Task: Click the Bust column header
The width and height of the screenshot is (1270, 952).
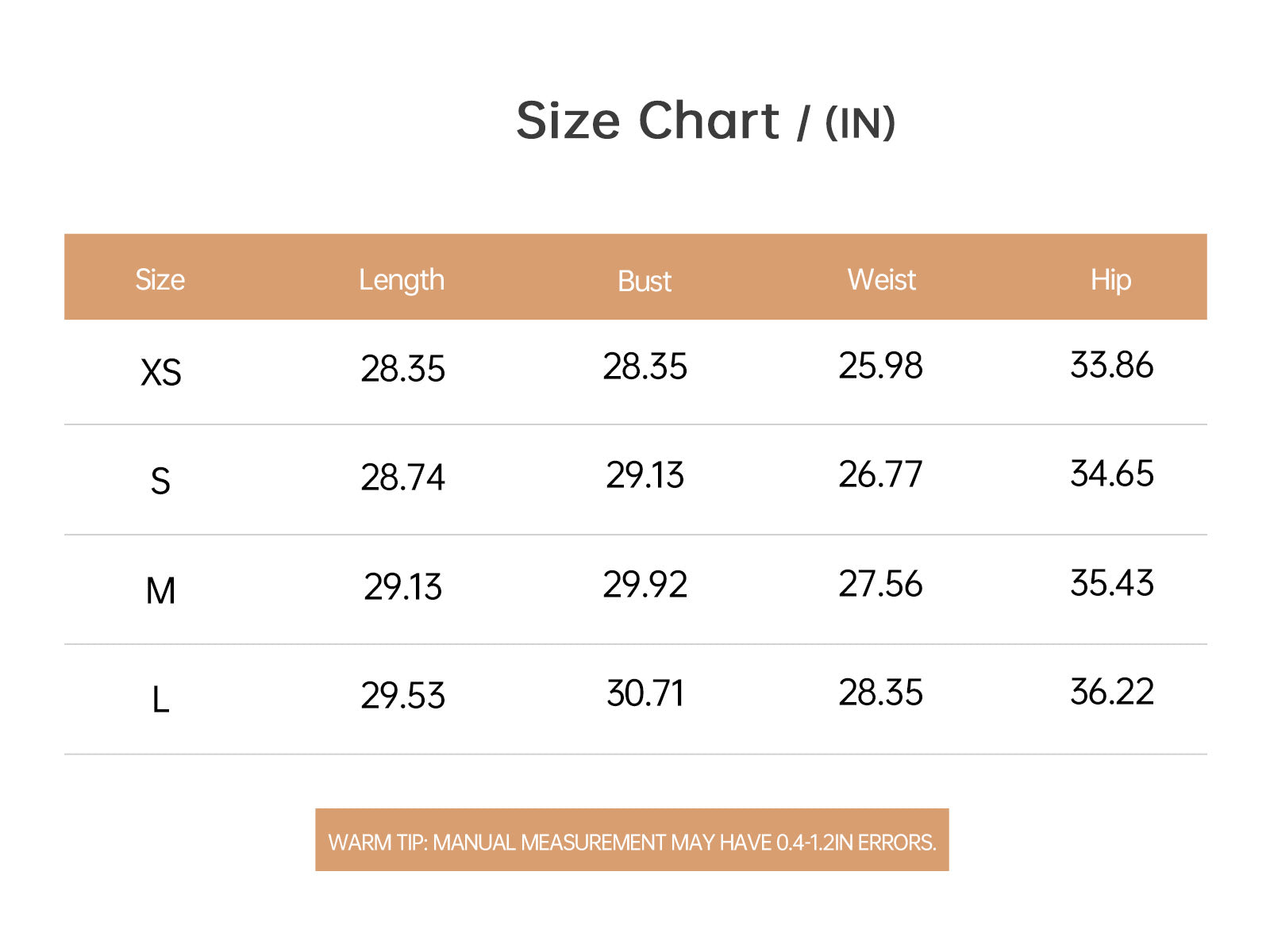Action: 645,282
